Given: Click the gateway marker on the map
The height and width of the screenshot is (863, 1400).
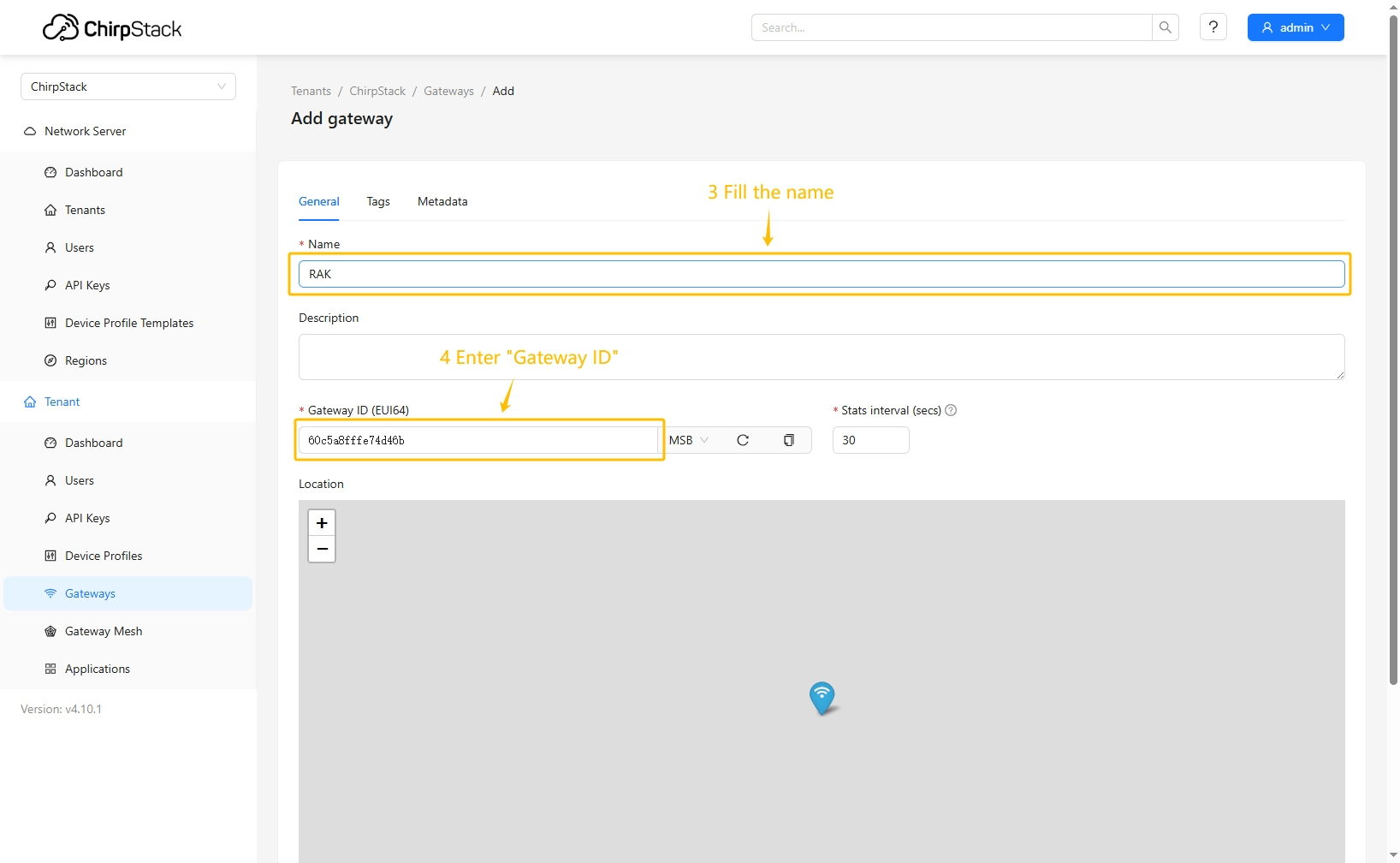Looking at the screenshot, I should (822, 697).
